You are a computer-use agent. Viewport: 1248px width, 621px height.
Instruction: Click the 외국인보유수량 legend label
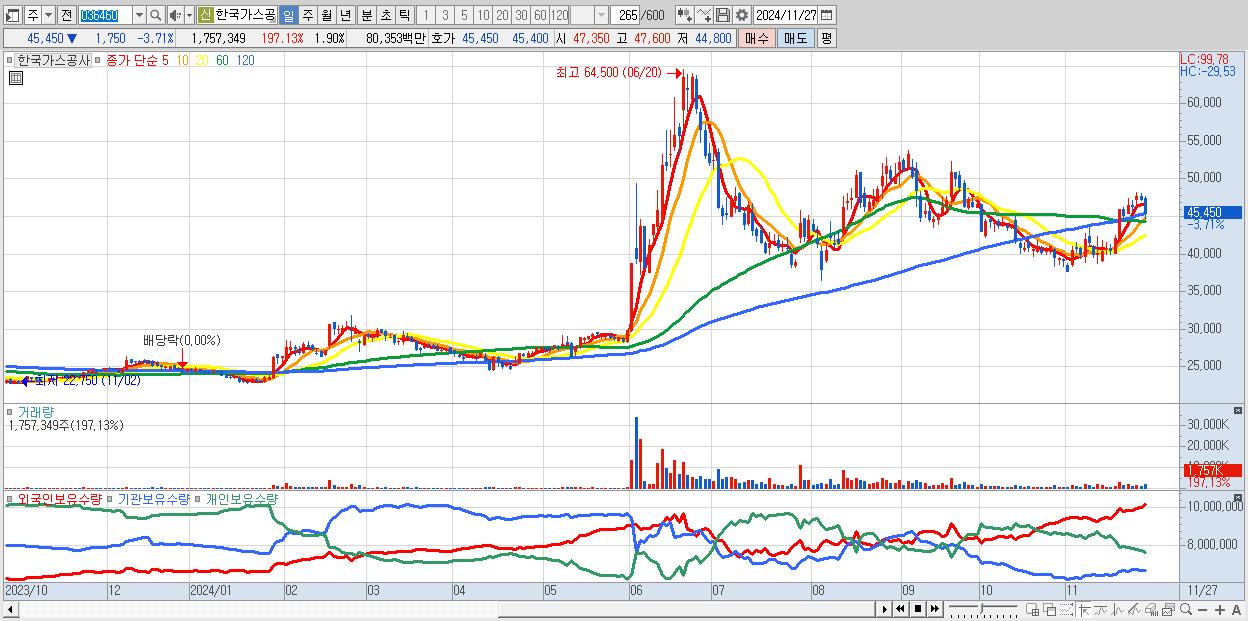(x=59, y=498)
